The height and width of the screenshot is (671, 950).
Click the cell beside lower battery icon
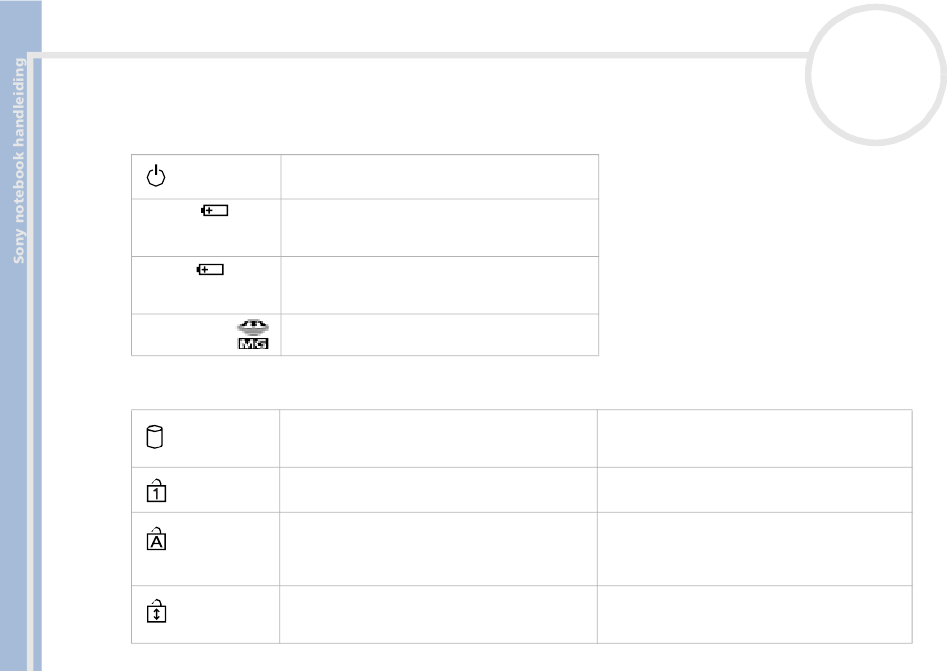(440, 285)
